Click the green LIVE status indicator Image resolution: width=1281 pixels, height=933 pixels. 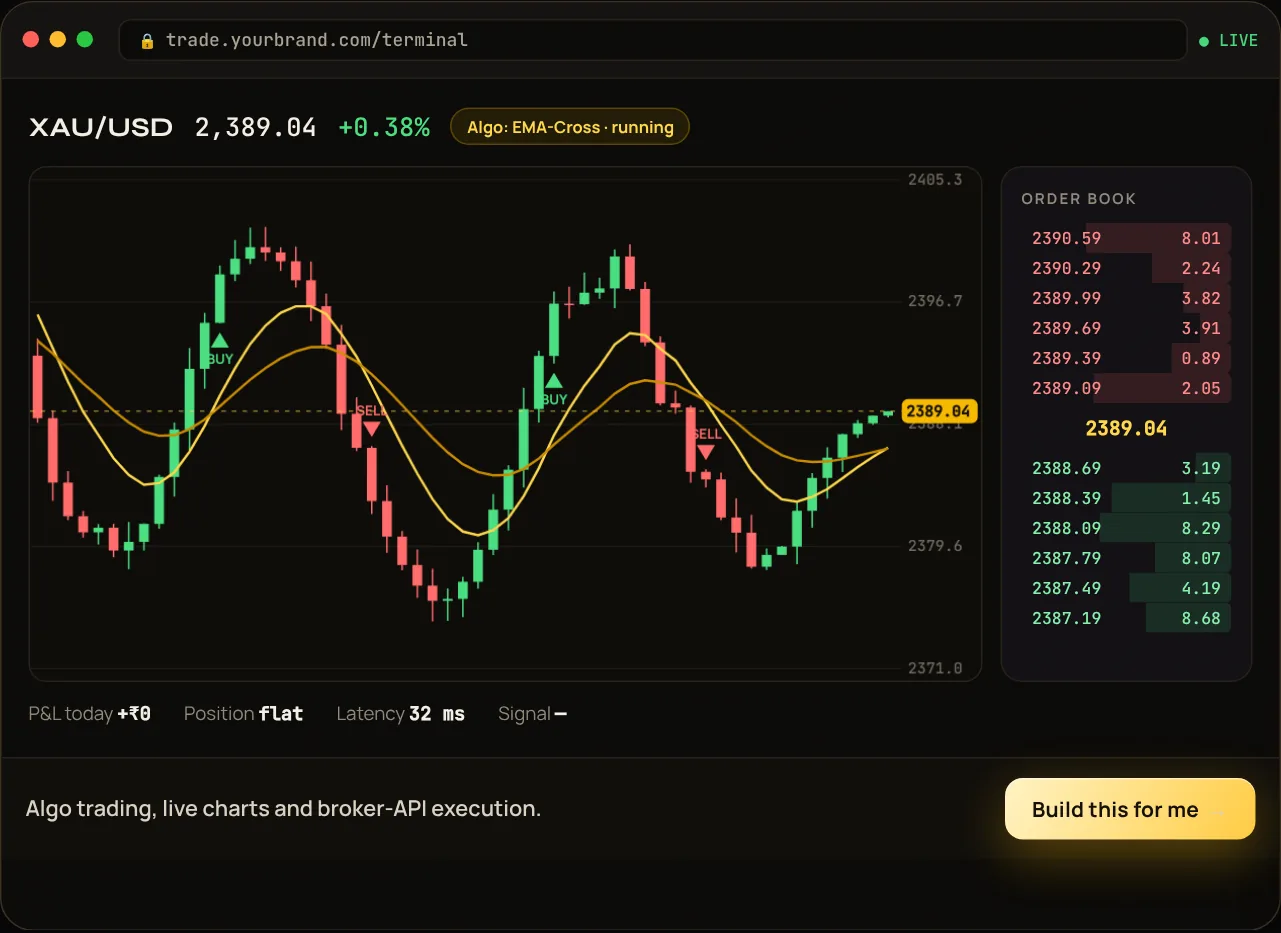point(1228,41)
